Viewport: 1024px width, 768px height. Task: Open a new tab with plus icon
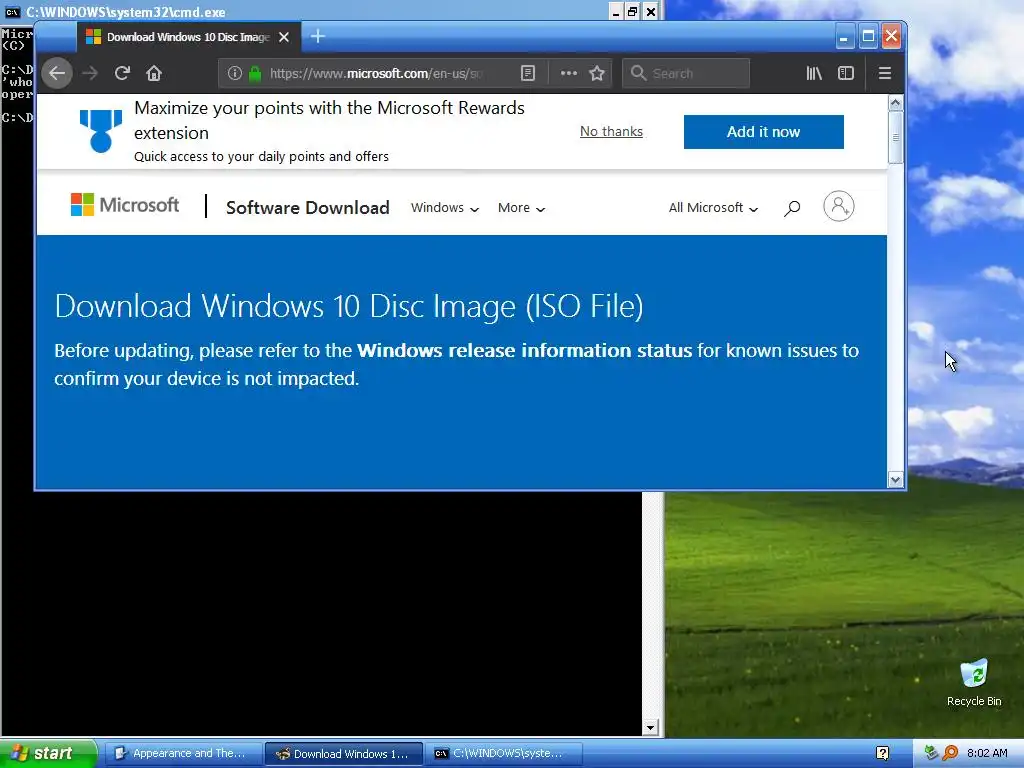click(318, 37)
